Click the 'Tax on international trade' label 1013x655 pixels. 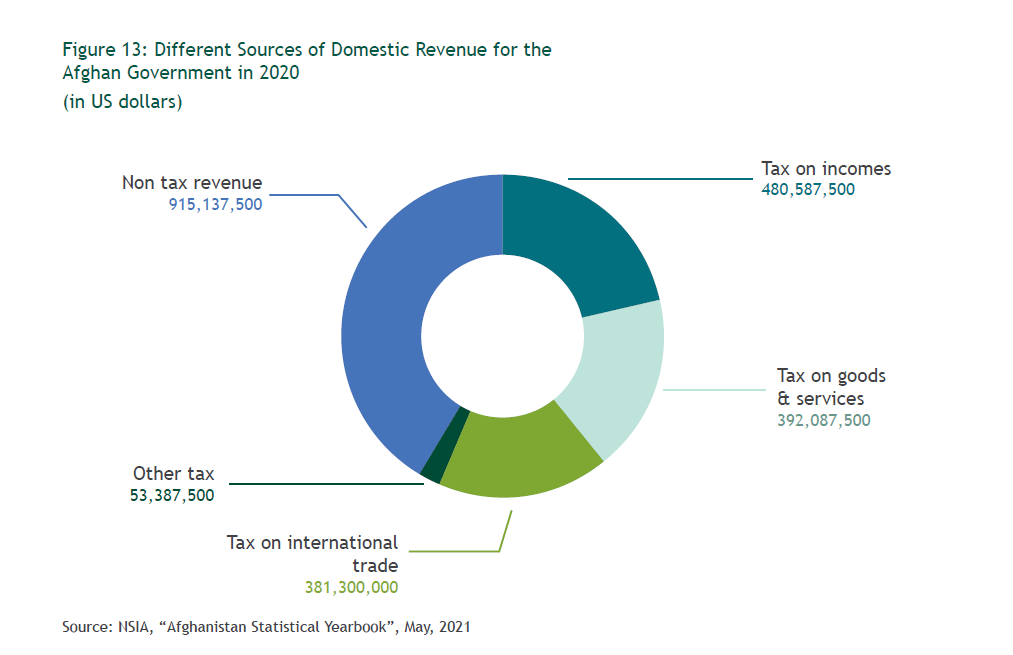tap(312, 554)
